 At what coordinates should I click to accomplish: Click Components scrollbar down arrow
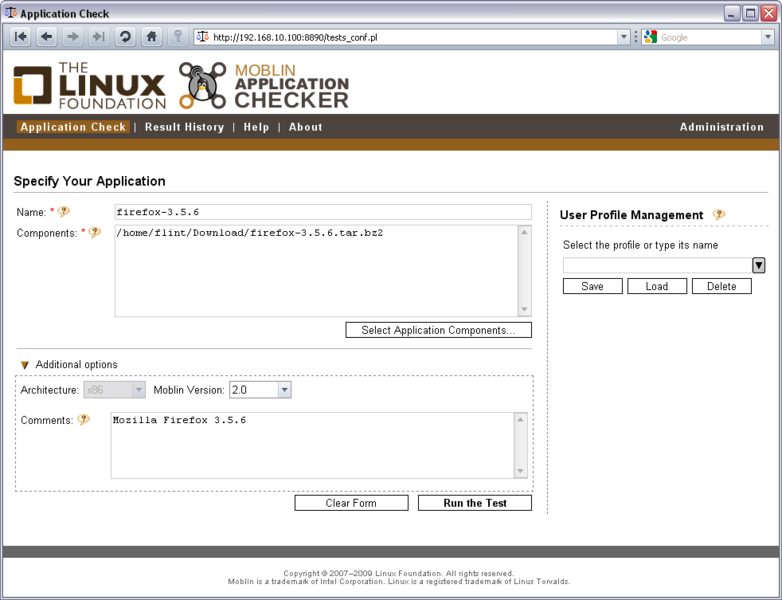pos(525,309)
